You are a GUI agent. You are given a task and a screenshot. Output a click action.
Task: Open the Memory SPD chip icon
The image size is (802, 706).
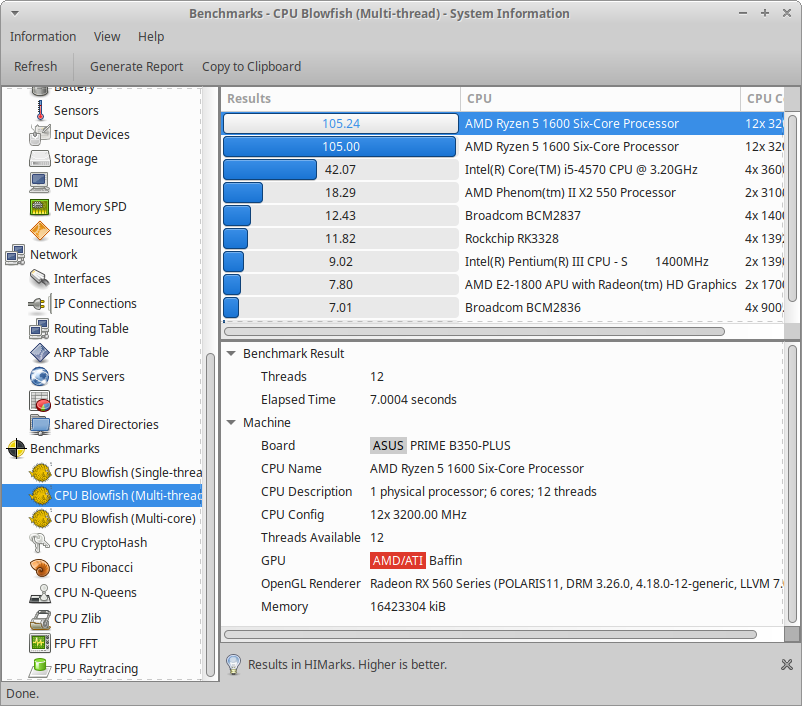[x=39, y=207]
